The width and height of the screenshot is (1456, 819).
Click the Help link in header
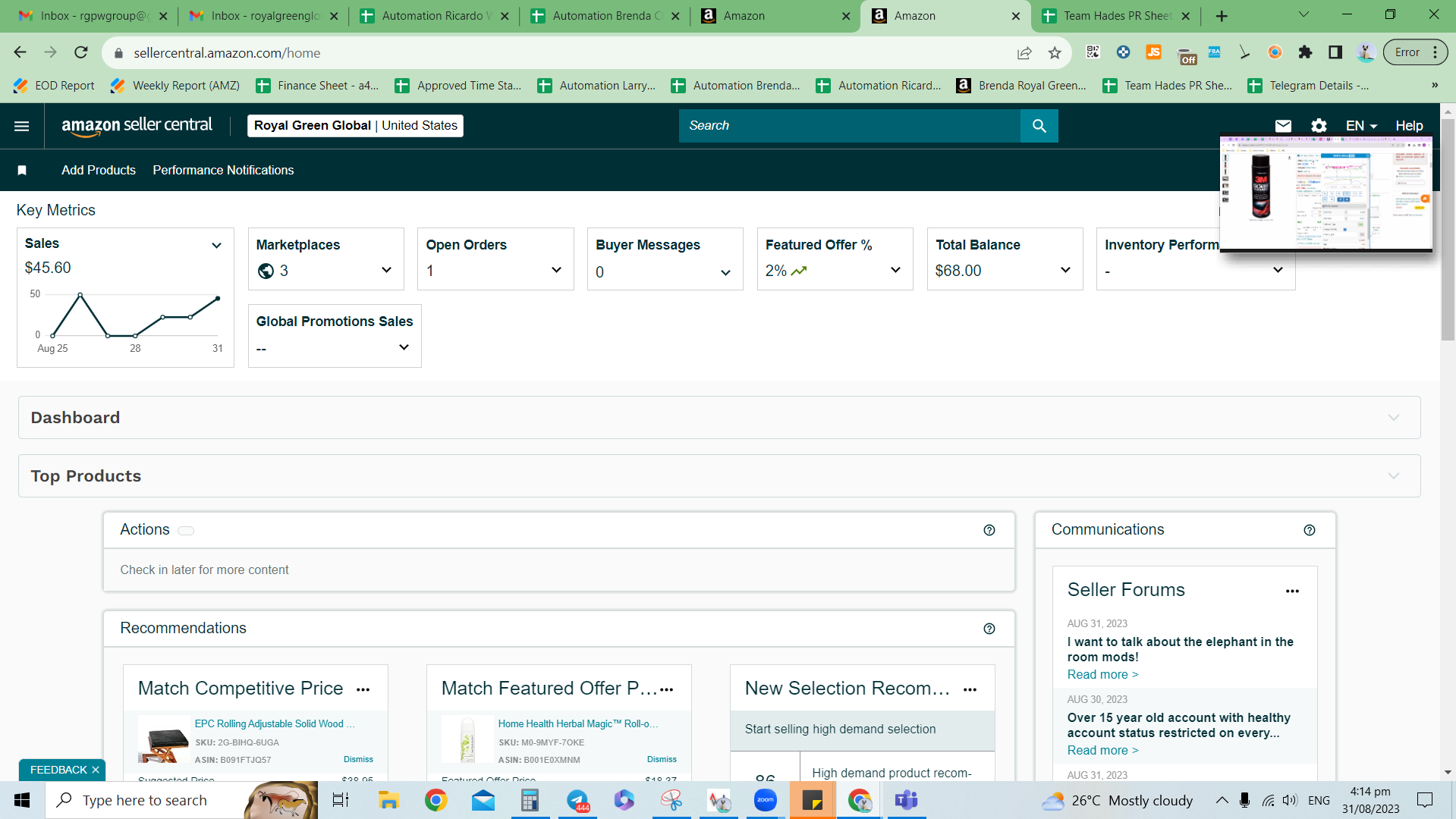pyautogui.click(x=1409, y=126)
